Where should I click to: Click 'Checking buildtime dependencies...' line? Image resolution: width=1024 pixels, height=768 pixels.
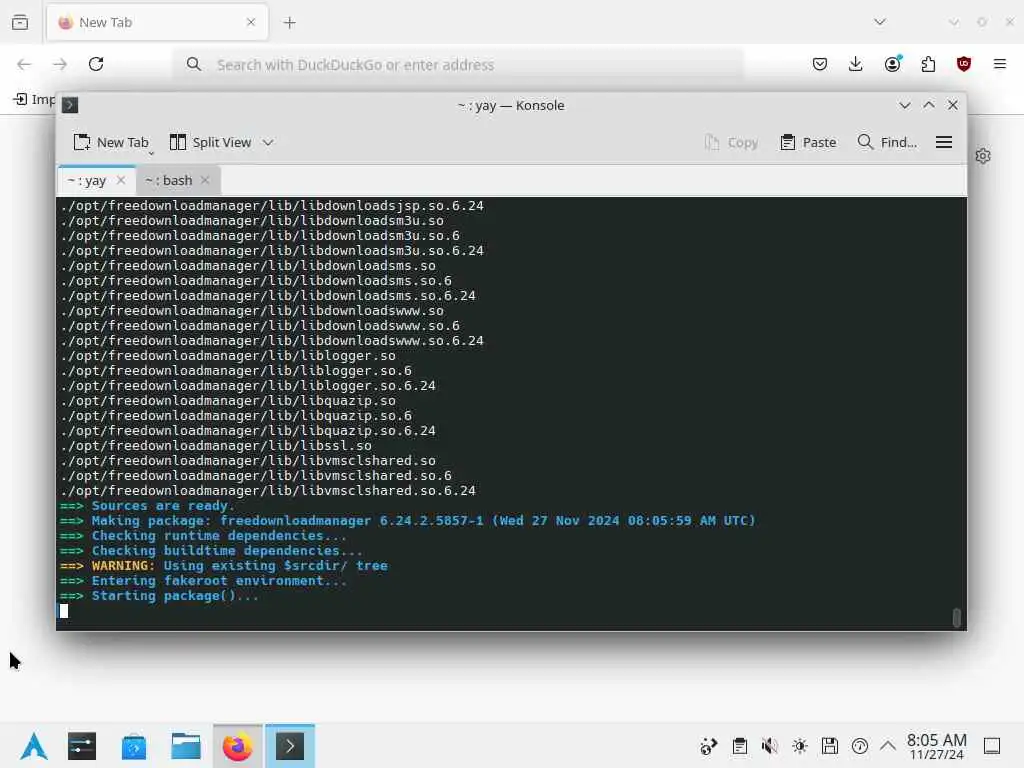(211, 551)
